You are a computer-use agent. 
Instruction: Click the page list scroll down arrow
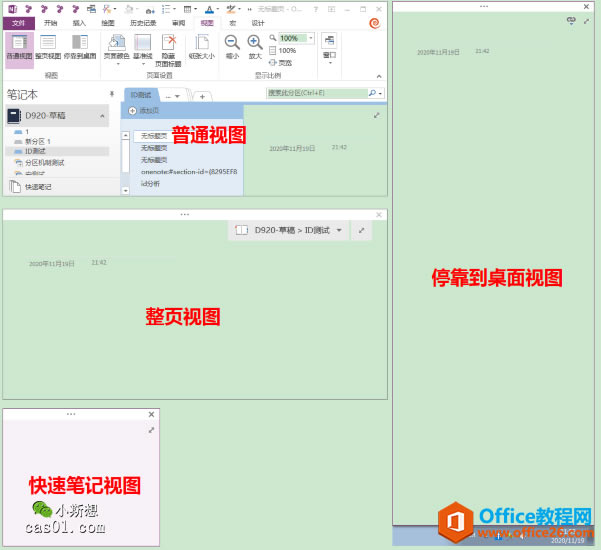pyautogui.click(x=125, y=190)
